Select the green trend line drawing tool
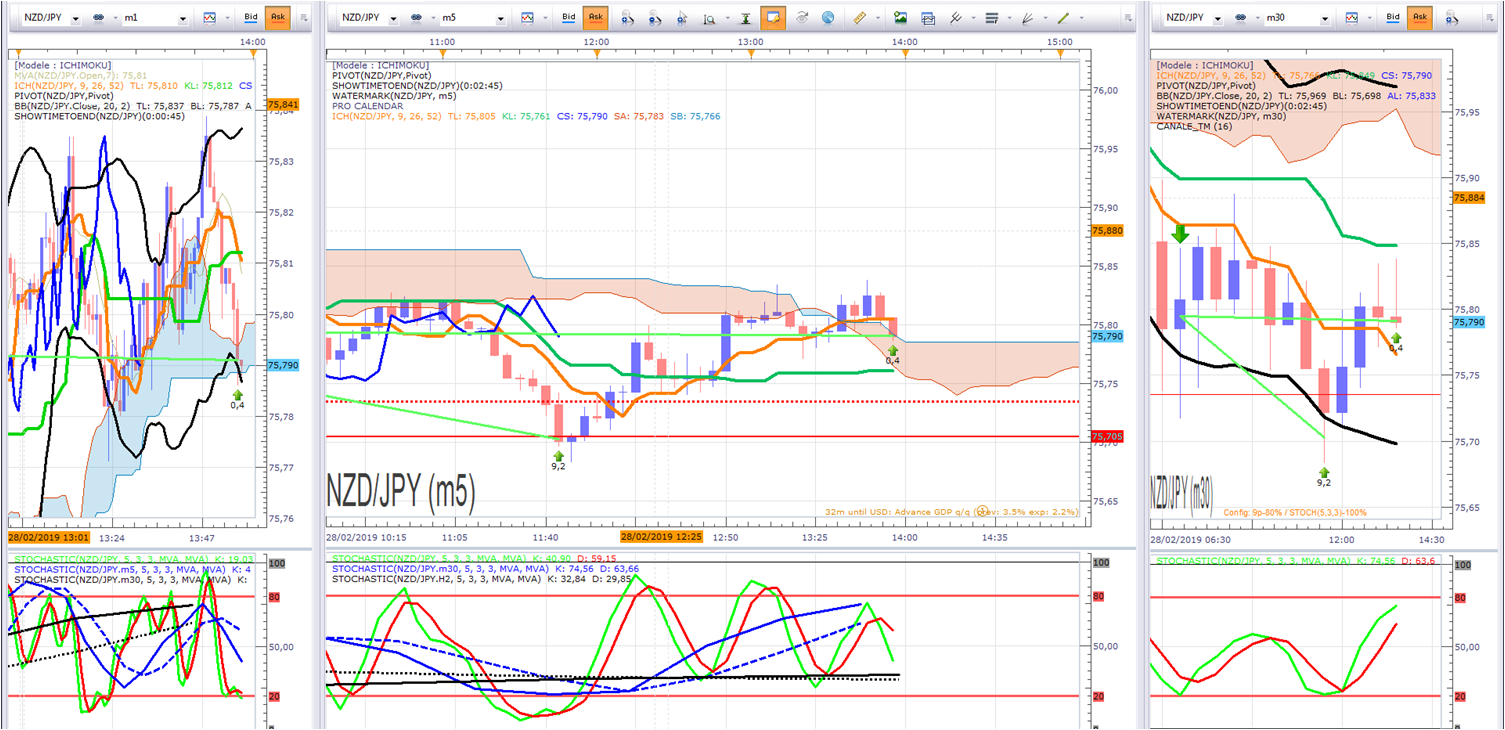Image resolution: width=1505 pixels, height=730 pixels. point(1063,18)
